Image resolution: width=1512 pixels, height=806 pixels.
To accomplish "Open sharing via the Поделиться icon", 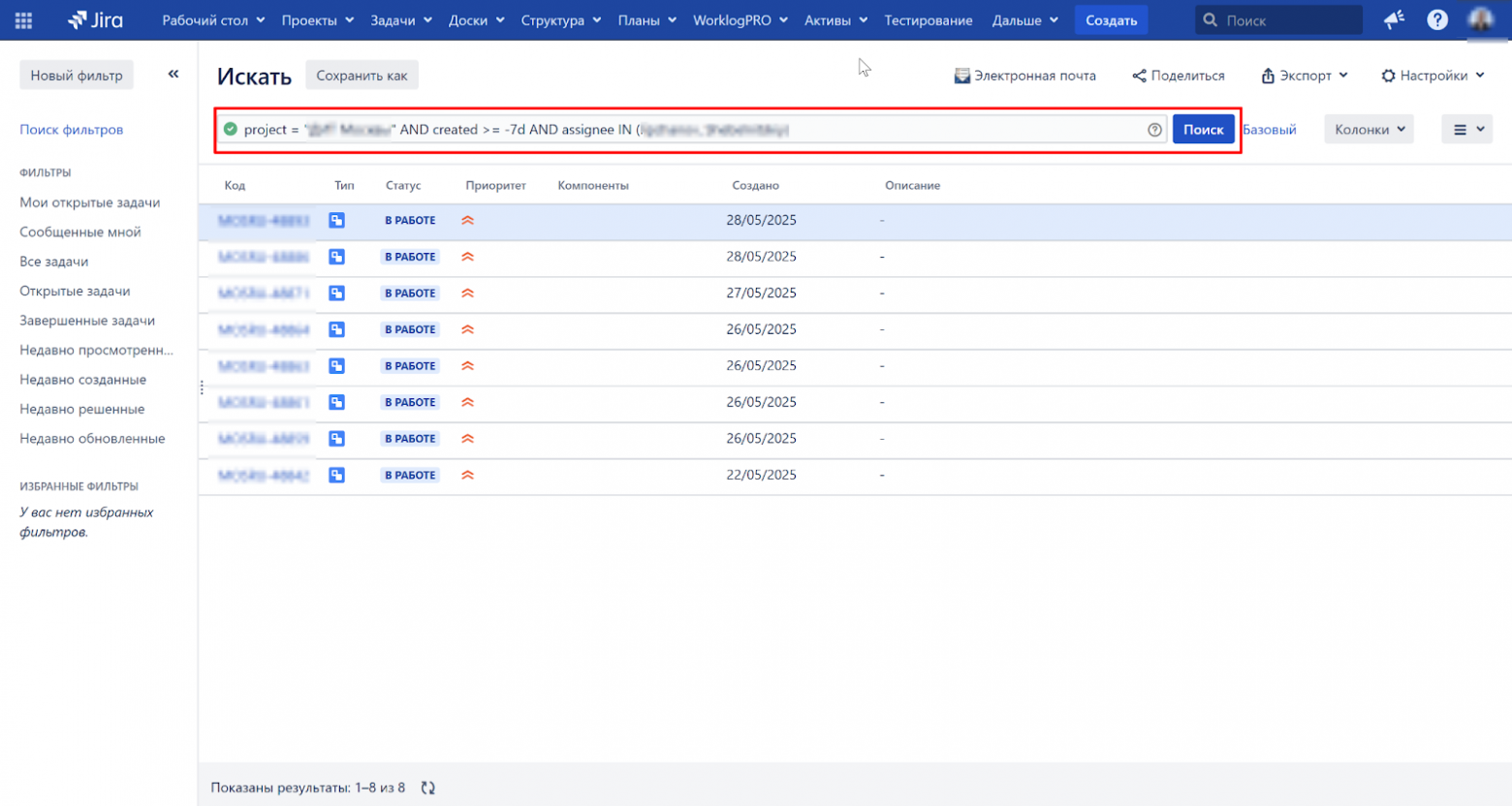I will 1139,76.
